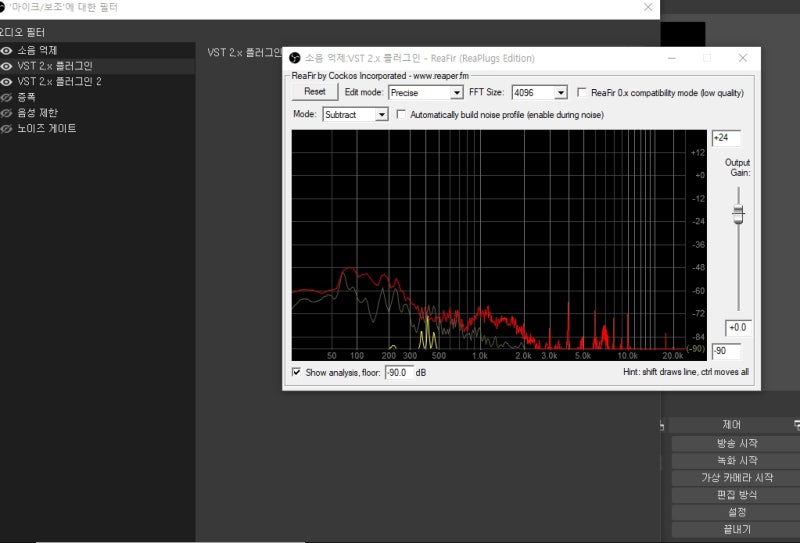The image size is (800, 543).
Task: Close the 마이크/보조 filters dialog
Action: (x=648, y=7)
